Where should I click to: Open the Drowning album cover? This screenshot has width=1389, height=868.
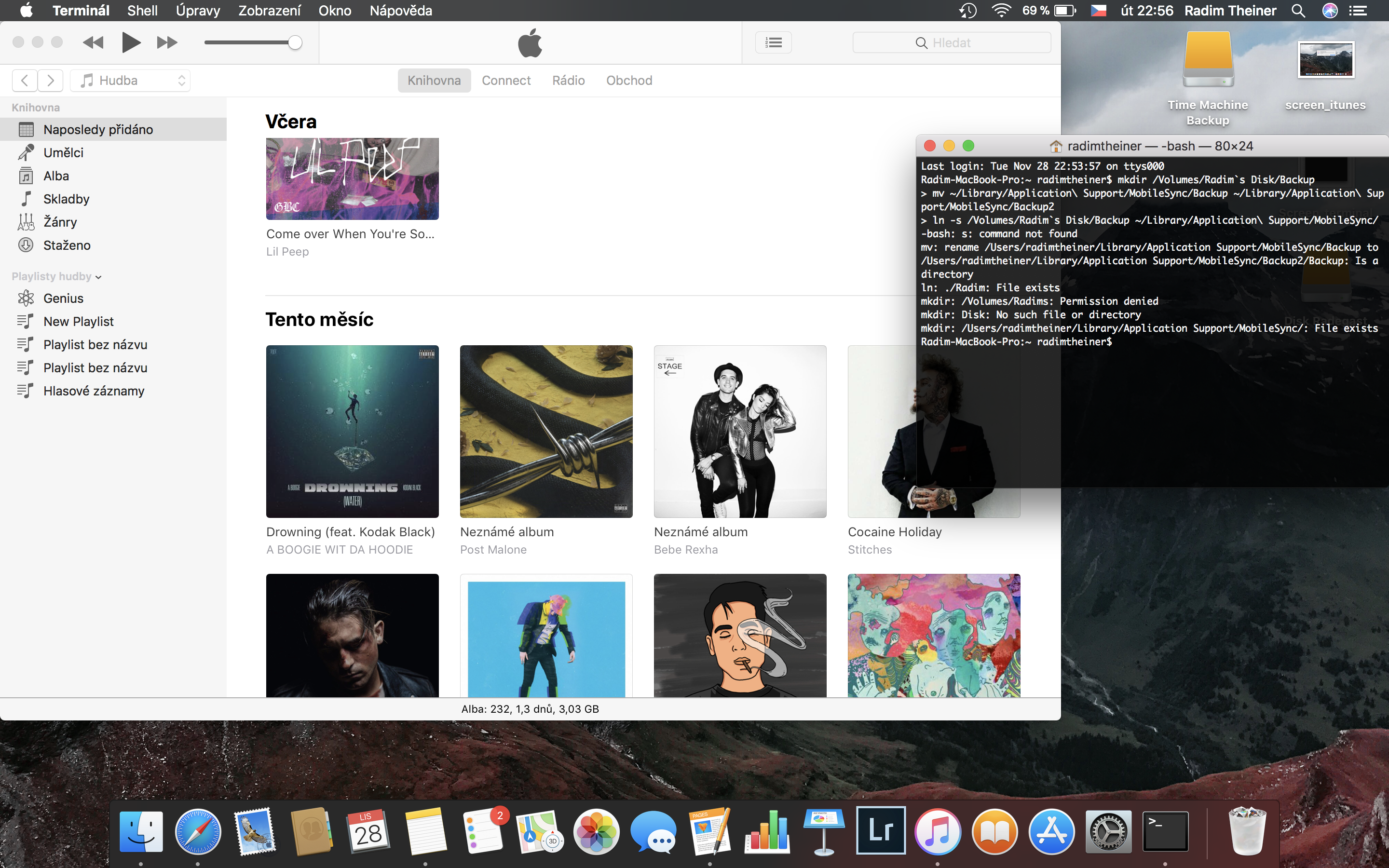(x=352, y=431)
